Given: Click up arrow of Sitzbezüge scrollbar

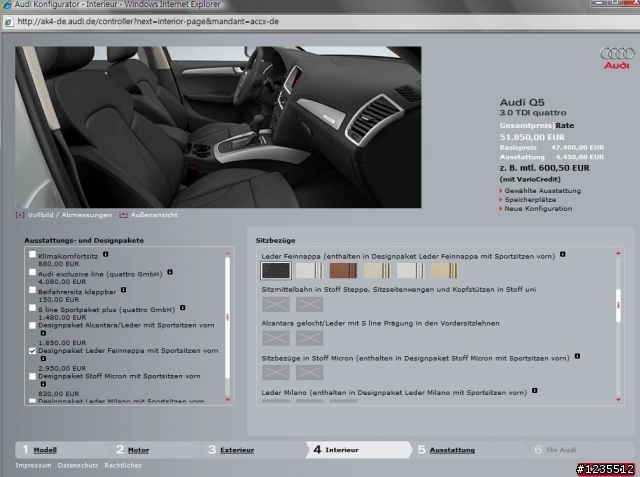Looking at the screenshot, I should click(618, 253).
